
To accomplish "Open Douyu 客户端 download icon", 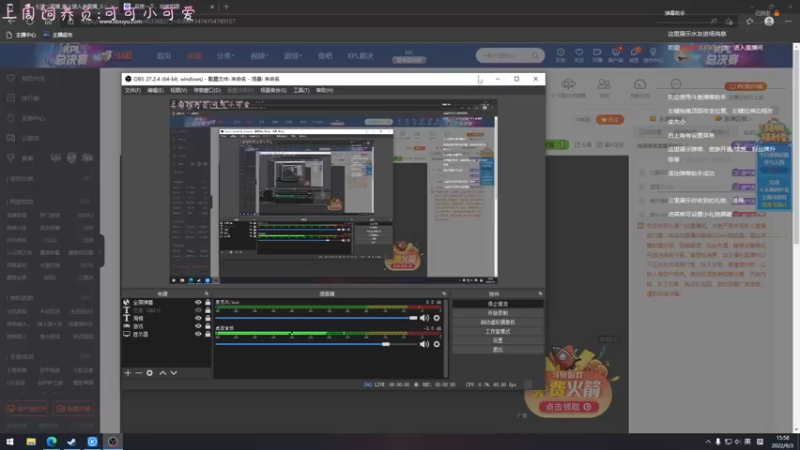I will point(616,55).
